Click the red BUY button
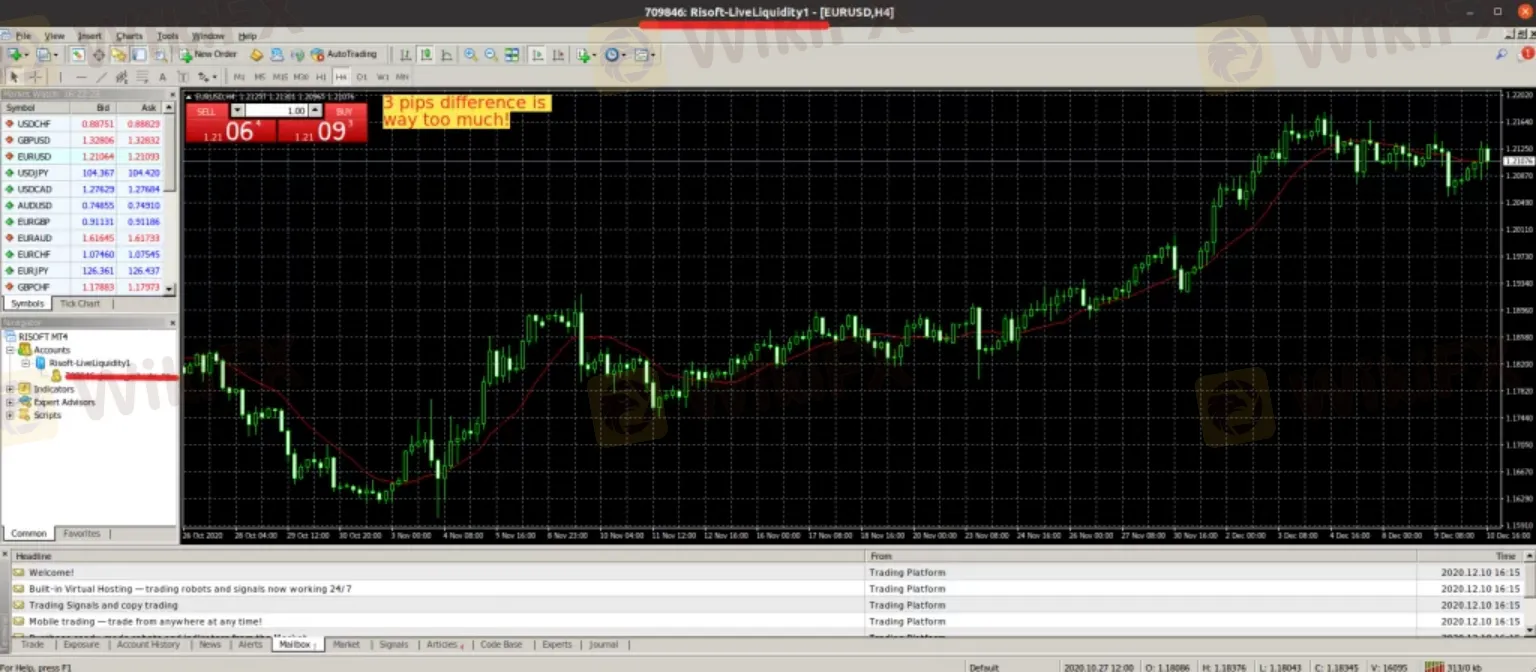Screen dimensions: 1536x672 [x=344, y=112]
